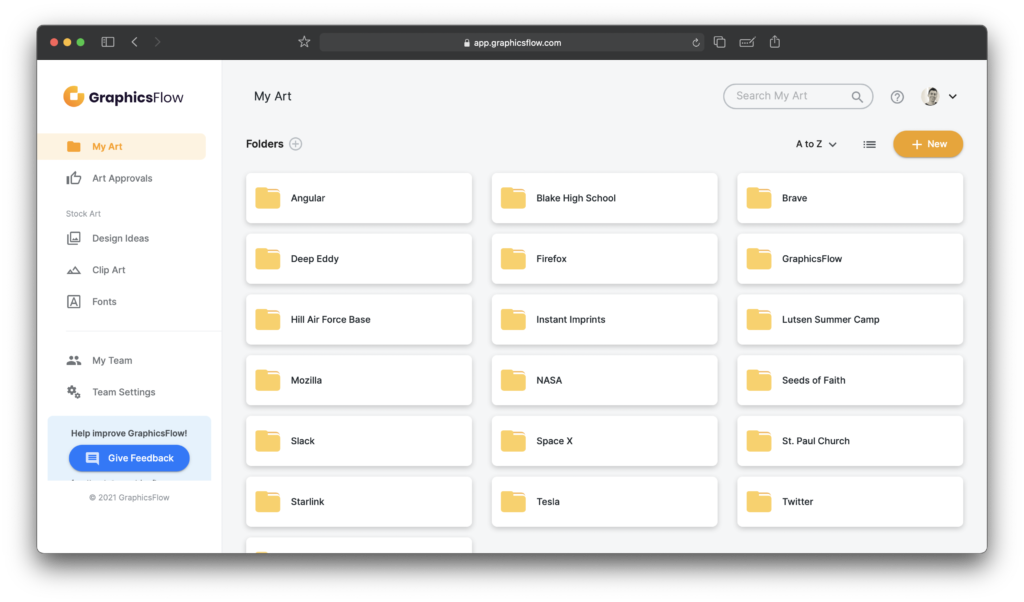Click the Design Ideas icon
The height and width of the screenshot is (602, 1024).
coord(74,238)
